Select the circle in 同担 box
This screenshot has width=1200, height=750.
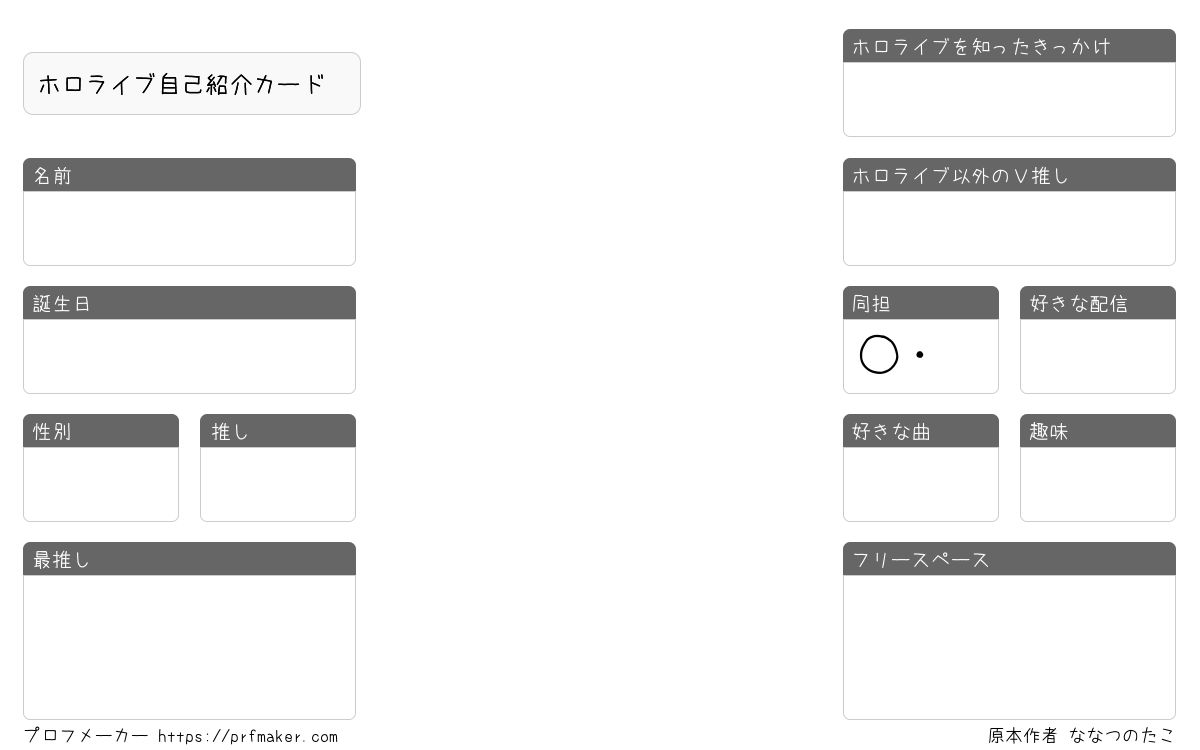coord(879,355)
